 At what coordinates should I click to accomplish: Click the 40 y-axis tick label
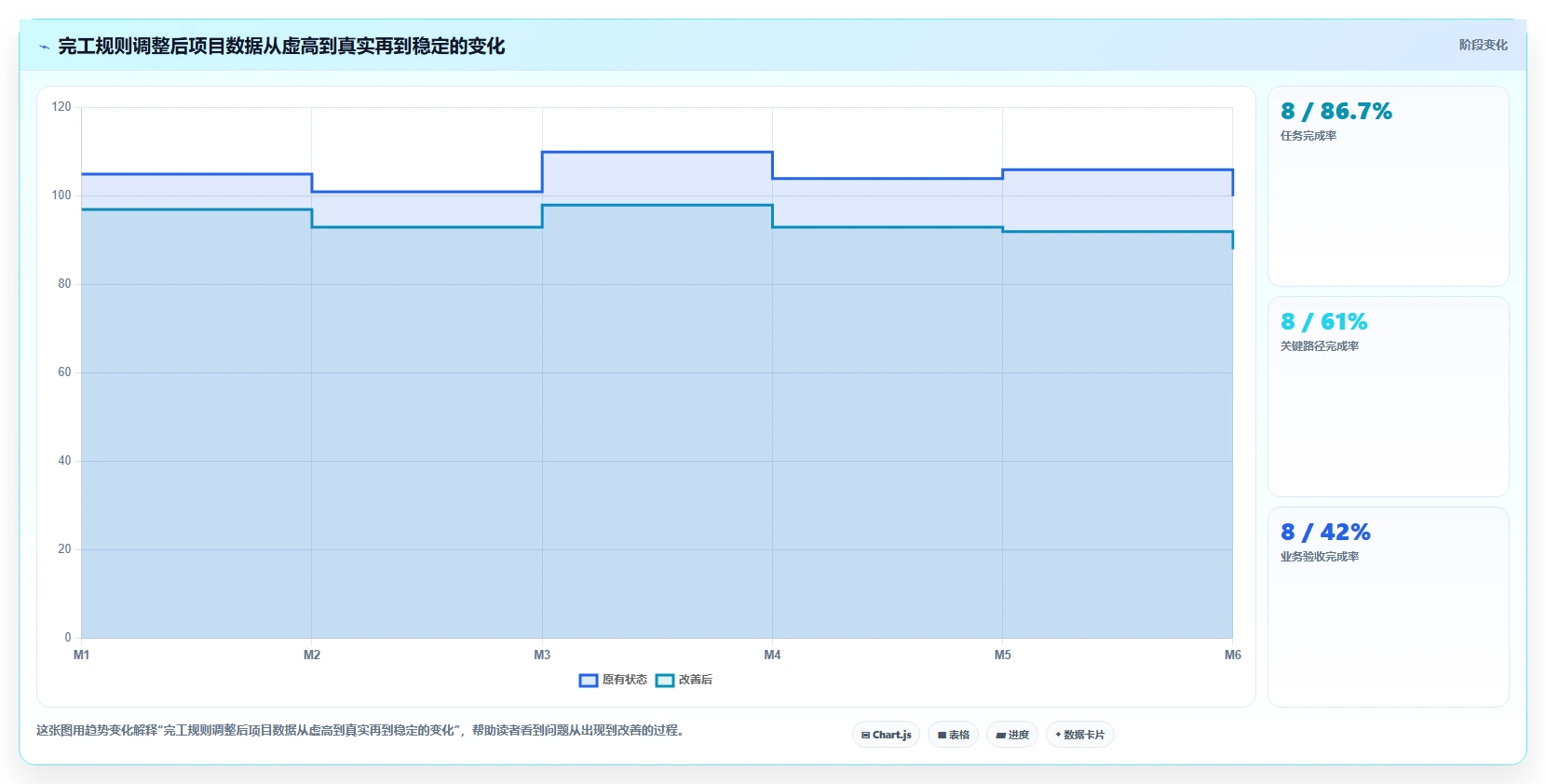point(64,461)
